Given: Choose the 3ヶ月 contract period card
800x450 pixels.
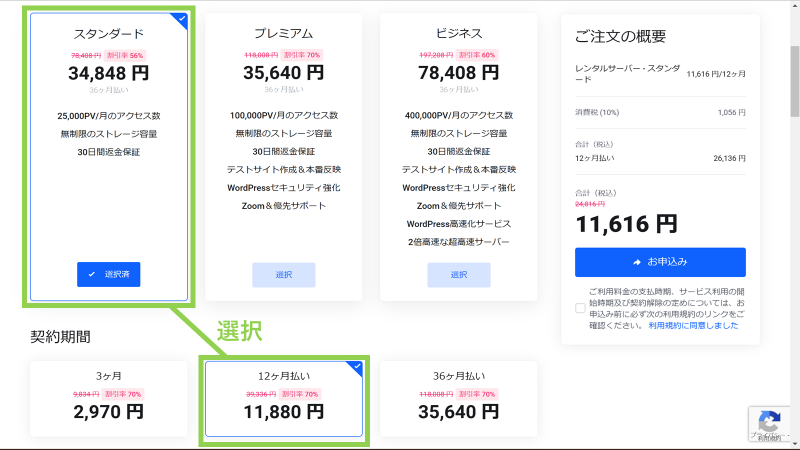Looking at the screenshot, I should click(x=108, y=398).
